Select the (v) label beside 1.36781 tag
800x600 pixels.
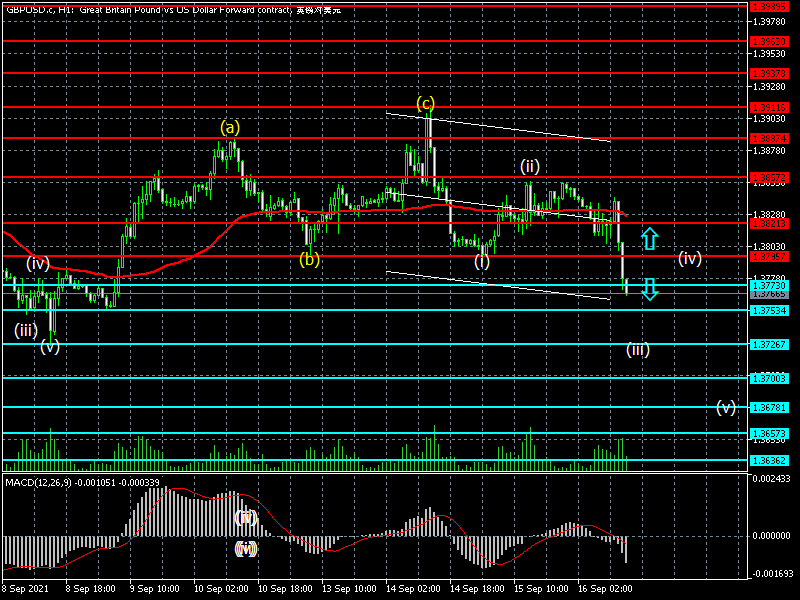(726, 407)
